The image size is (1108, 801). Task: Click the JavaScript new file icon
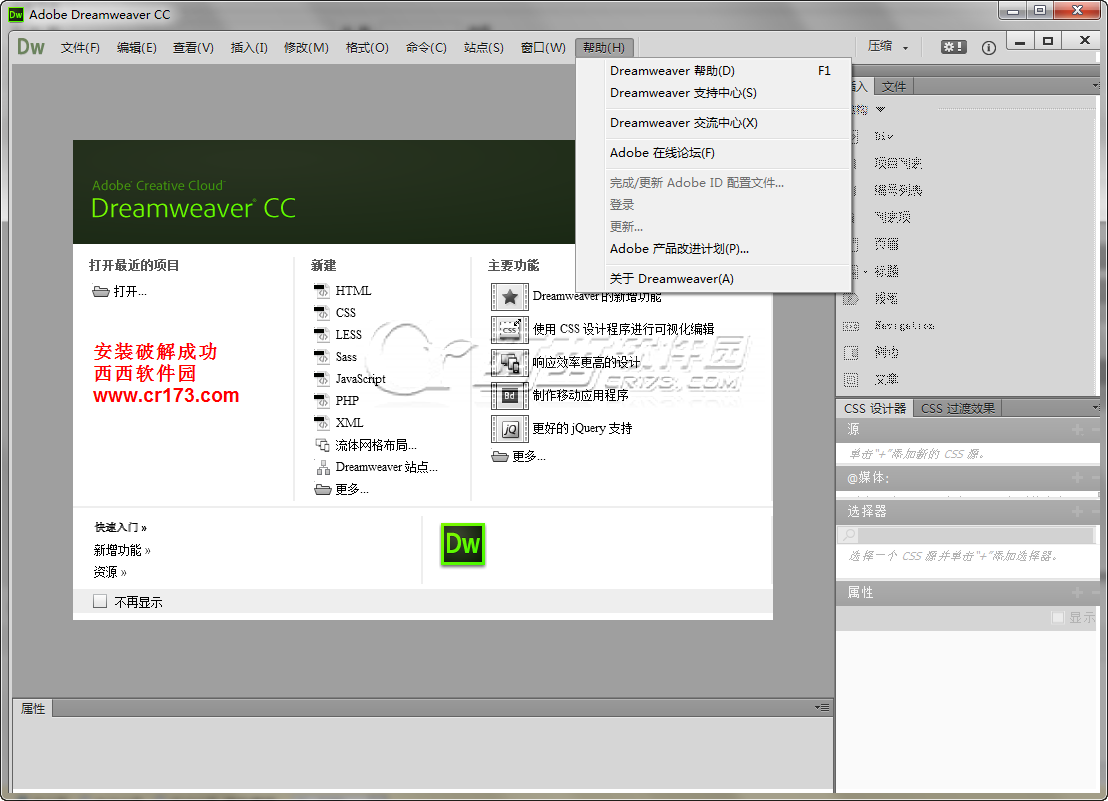pos(322,379)
